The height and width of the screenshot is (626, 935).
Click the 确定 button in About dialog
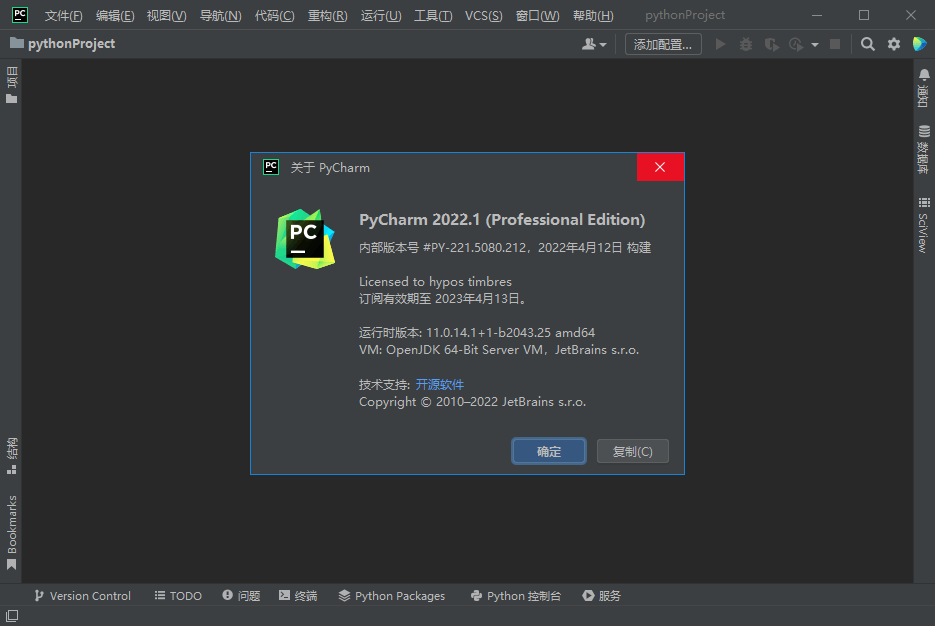point(549,451)
